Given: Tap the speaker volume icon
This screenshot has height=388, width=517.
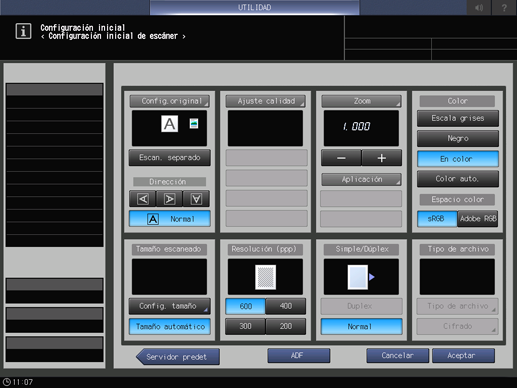Looking at the screenshot, I should point(479,7).
